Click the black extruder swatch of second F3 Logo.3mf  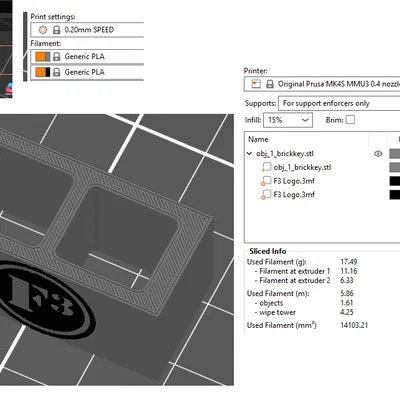(x=395, y=195)
